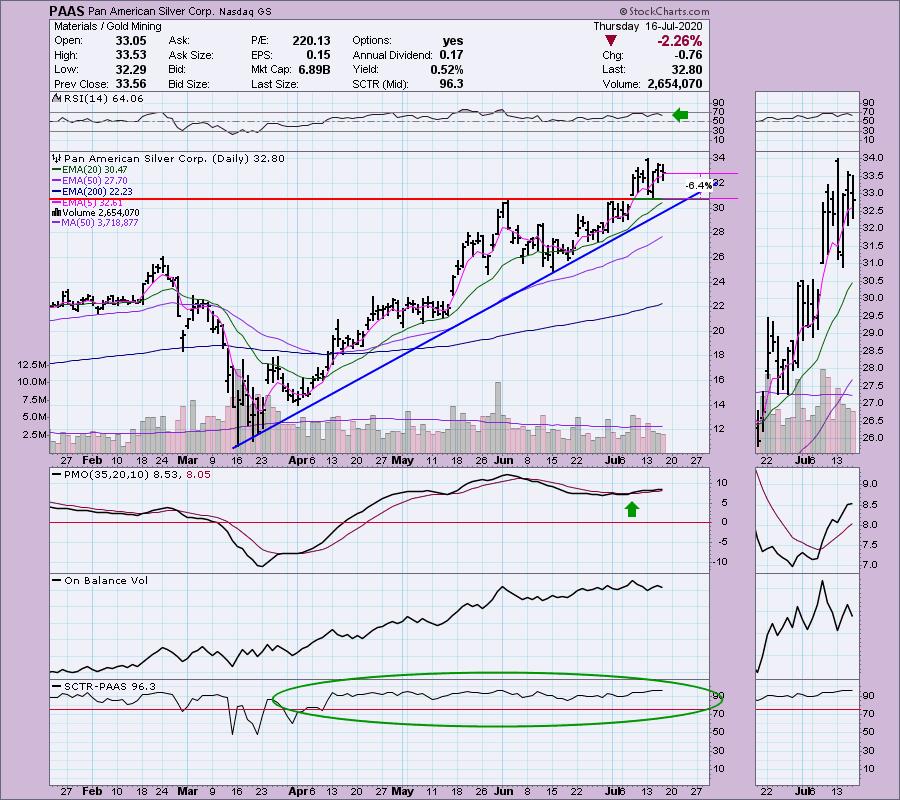Open the © StockCharts.com credit

tap(664, 11)
